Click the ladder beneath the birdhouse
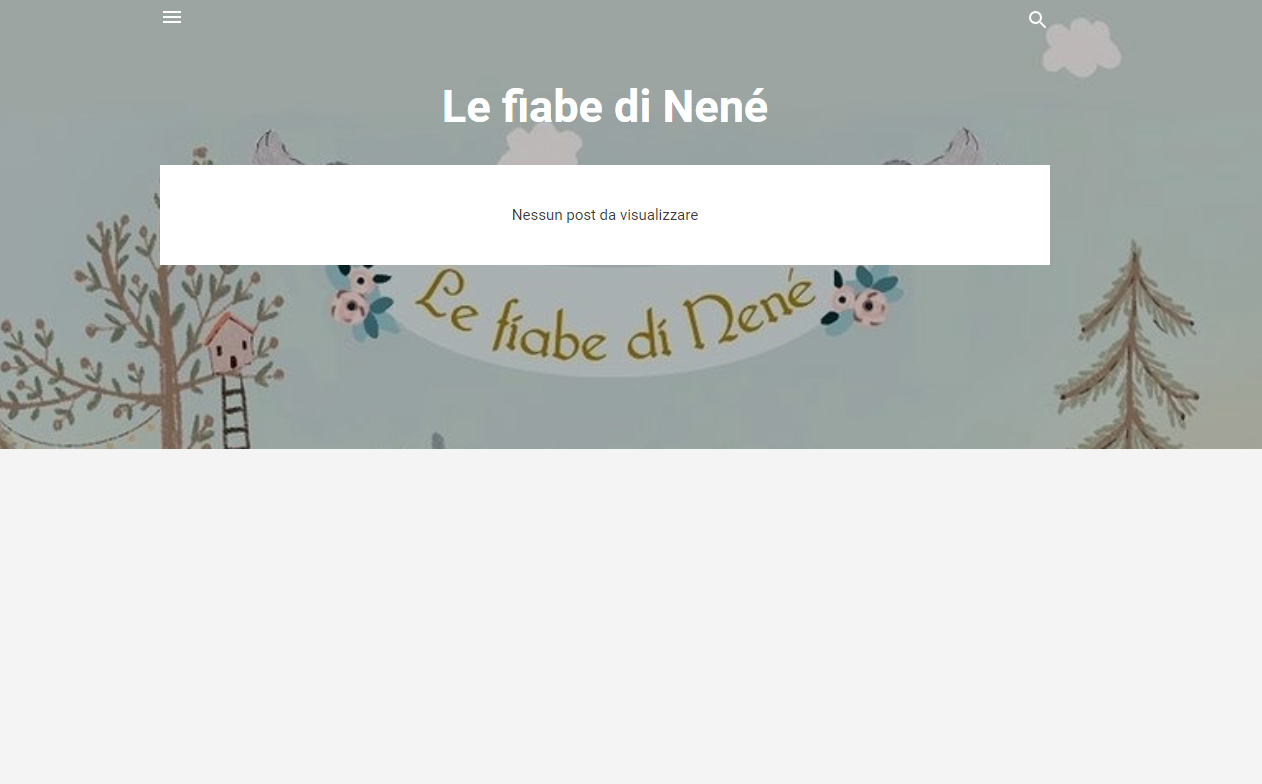 [x=235, y=412]
